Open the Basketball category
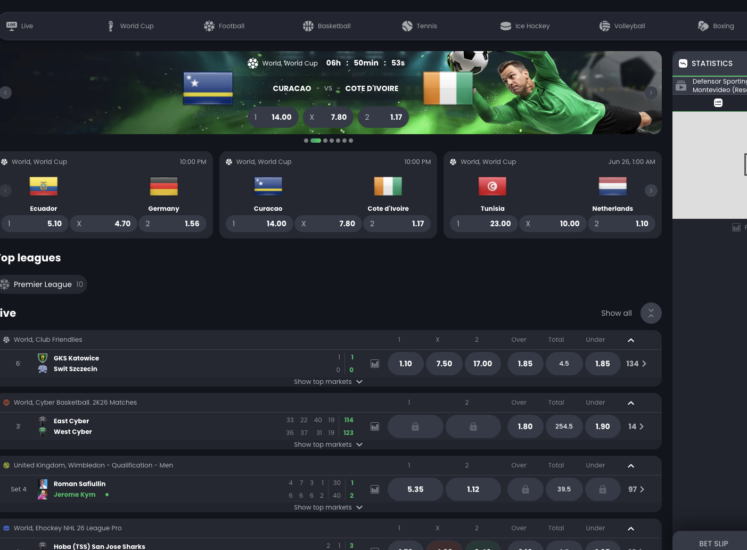This screenshot has height=550, width=747. 327,26
